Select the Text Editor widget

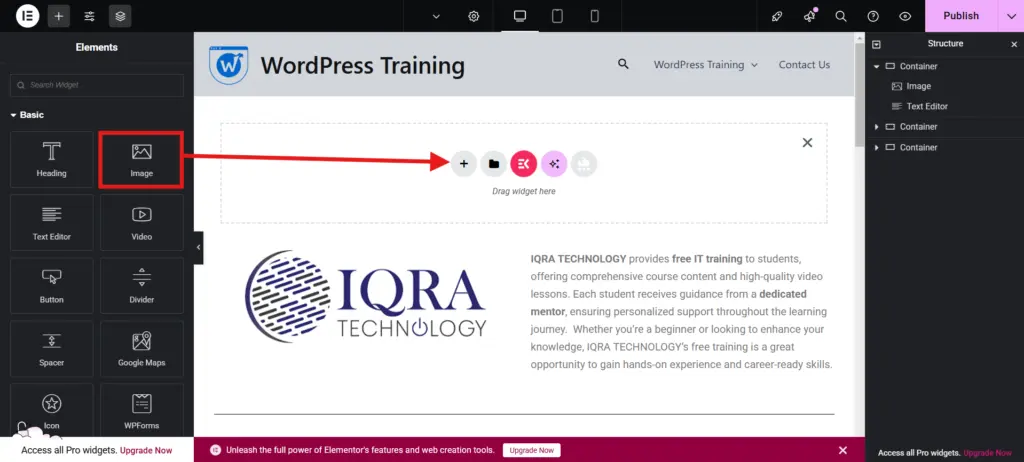(x=52, y=222)
